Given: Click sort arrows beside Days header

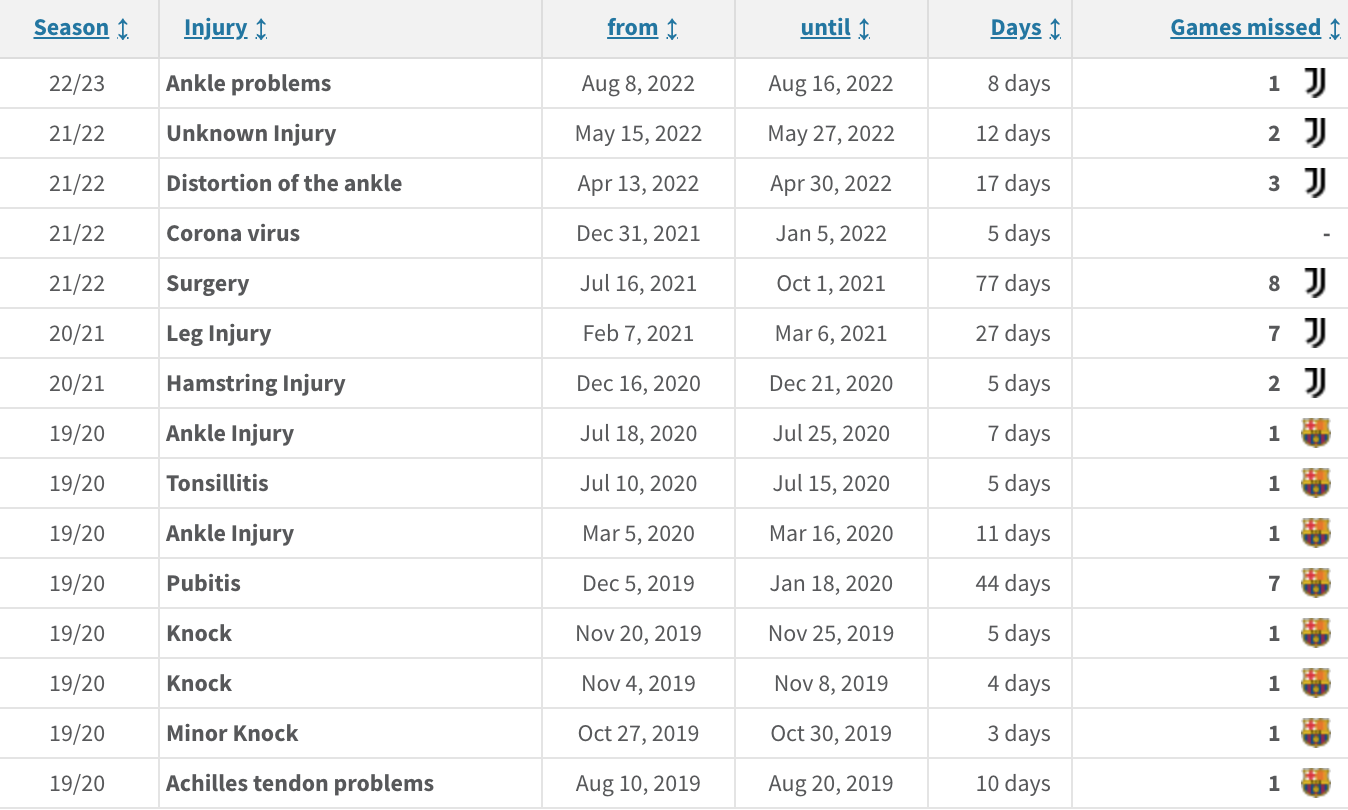Looking at the screenshot, I should point(1055,29).
